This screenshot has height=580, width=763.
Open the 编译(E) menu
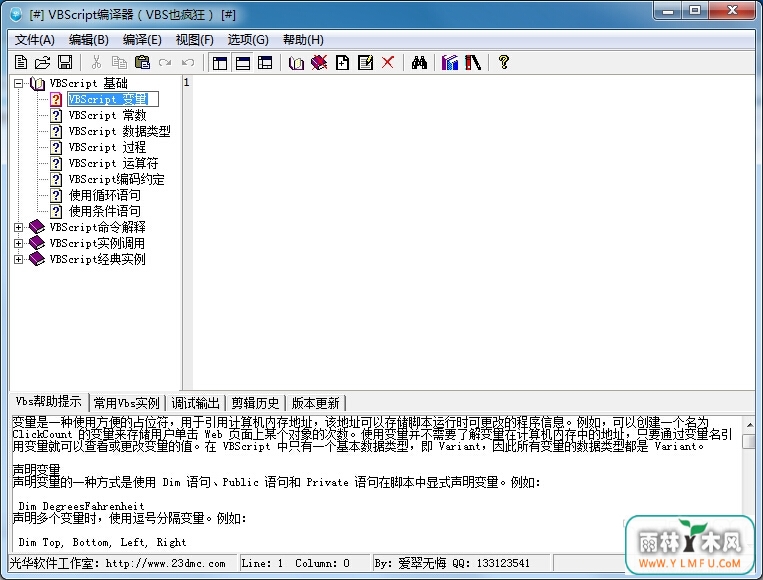pyautogui.click(x=142, y=40)
